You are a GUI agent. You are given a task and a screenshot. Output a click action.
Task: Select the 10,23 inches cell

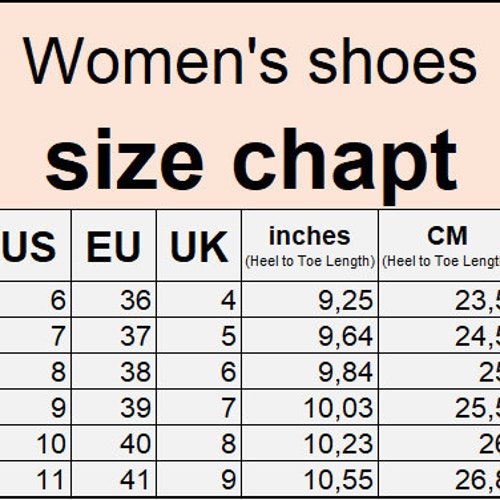tap(310, 443)
